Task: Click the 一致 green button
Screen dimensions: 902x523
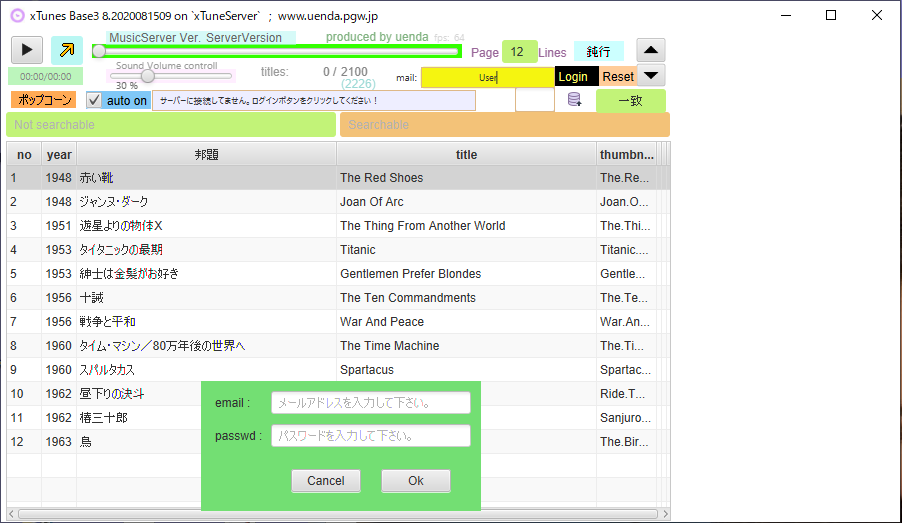Action: click(630, 101)
